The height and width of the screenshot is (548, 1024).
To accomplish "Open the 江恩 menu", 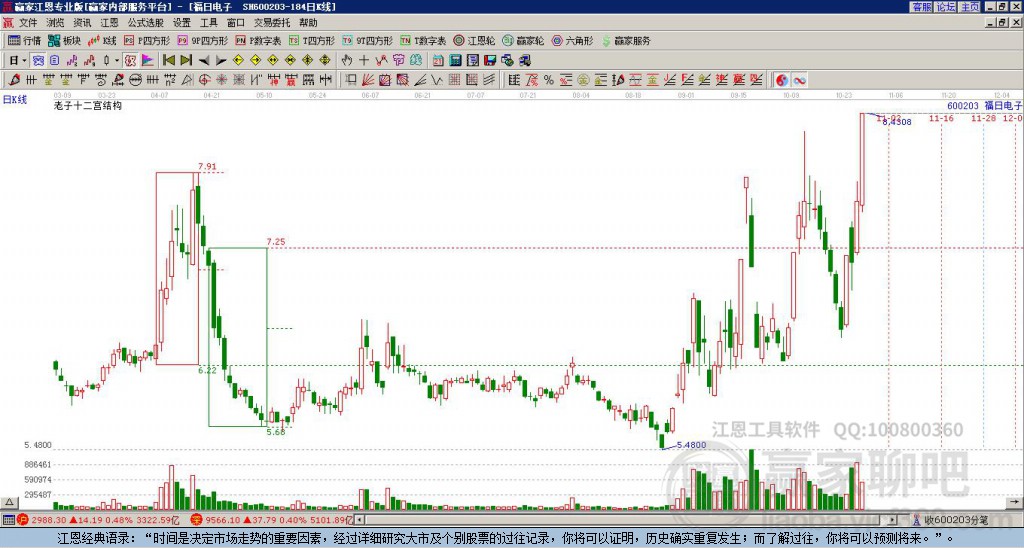I will pos(109,23).
